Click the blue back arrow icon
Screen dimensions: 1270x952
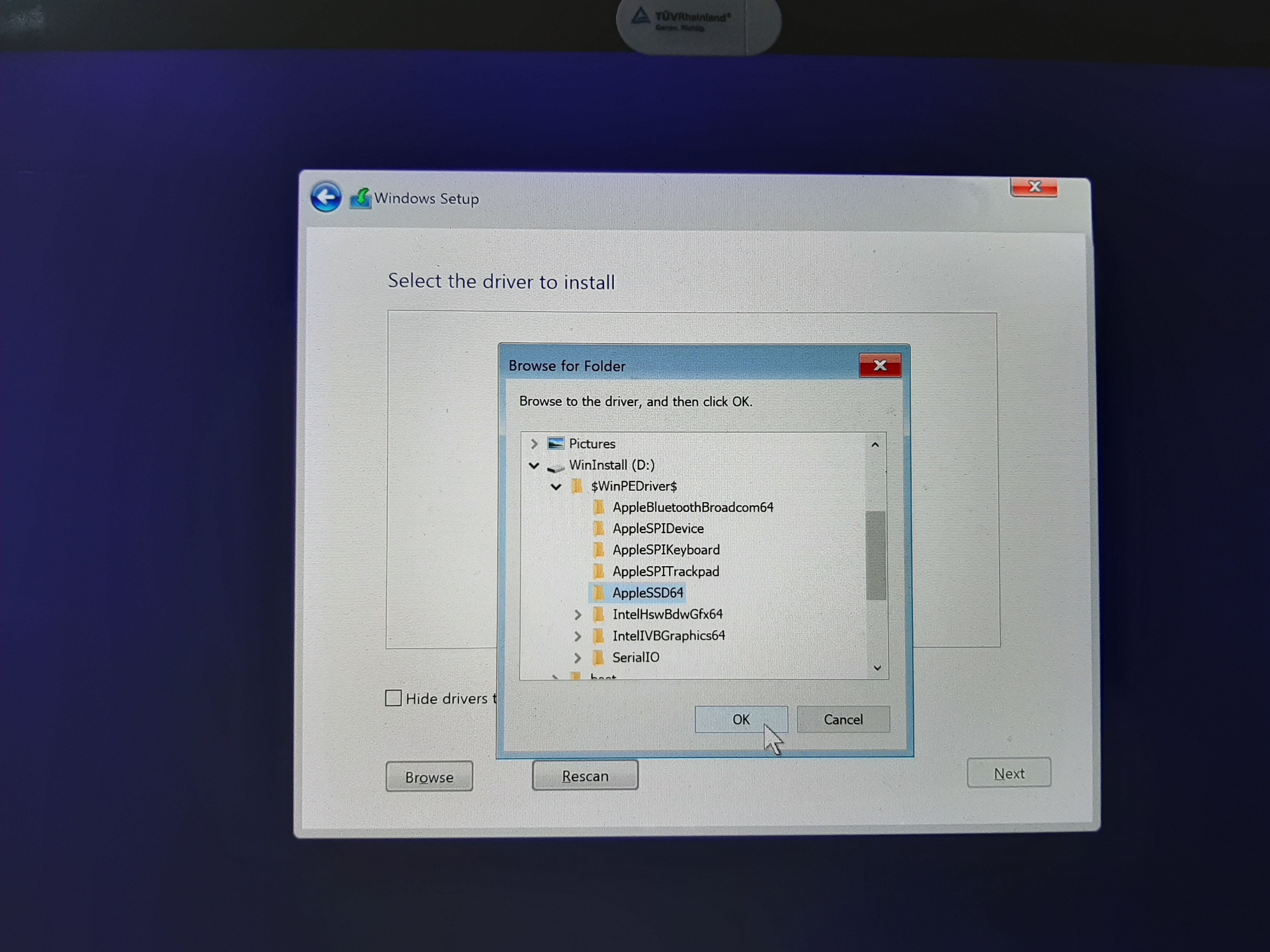coord(326,197)
